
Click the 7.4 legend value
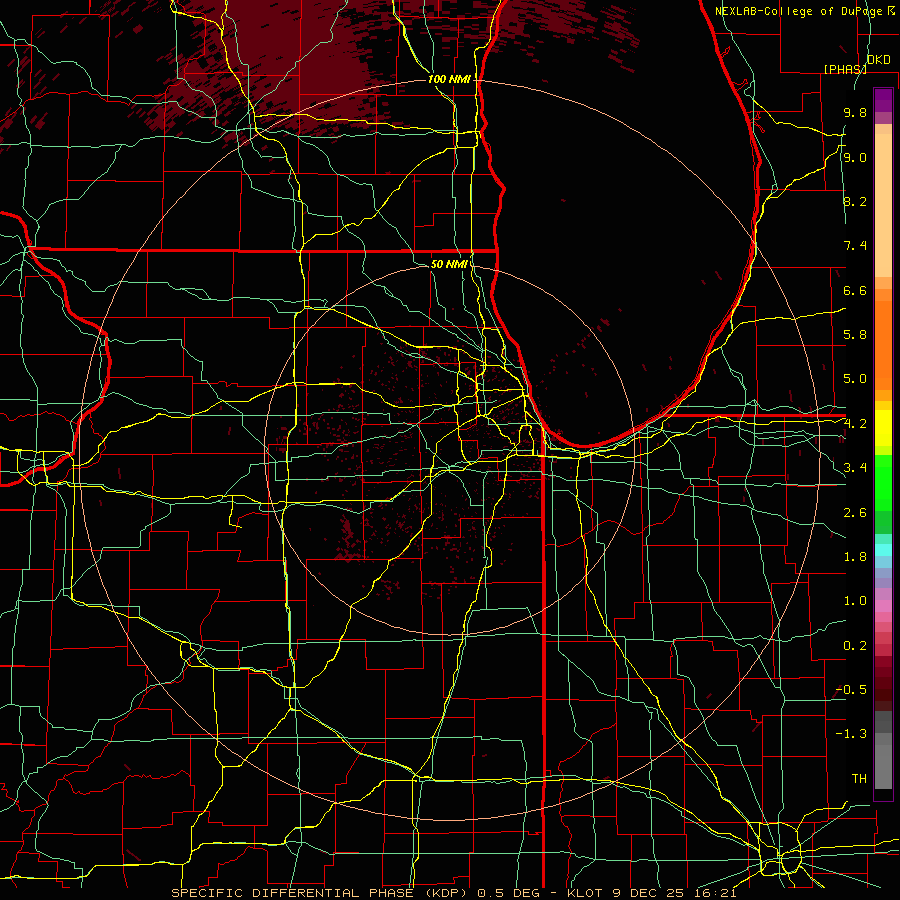click(x=855, y=246)
